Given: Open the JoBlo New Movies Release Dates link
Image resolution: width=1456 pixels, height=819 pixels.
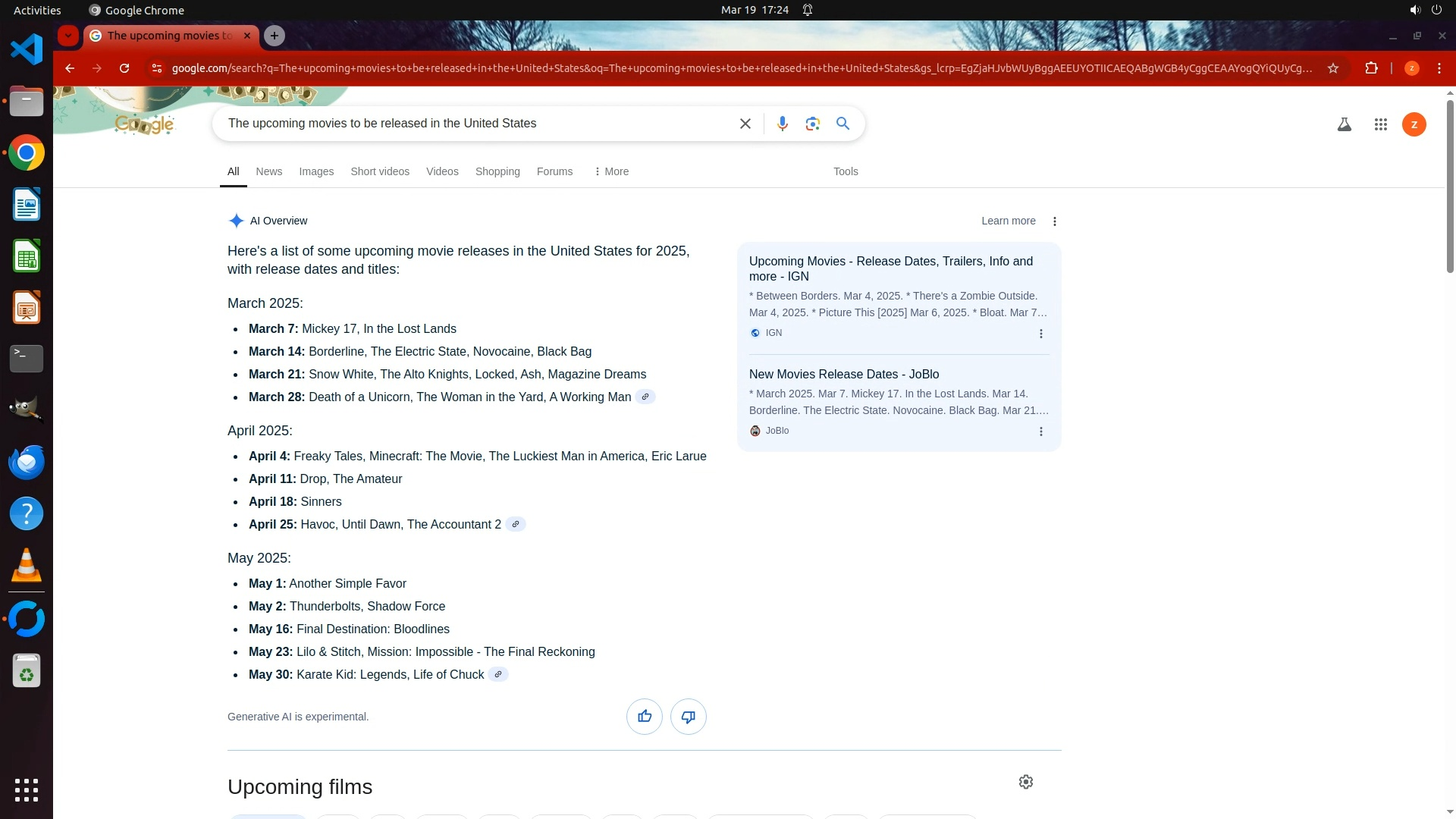Looking at the screenshot, I should (x=843, y=374).
